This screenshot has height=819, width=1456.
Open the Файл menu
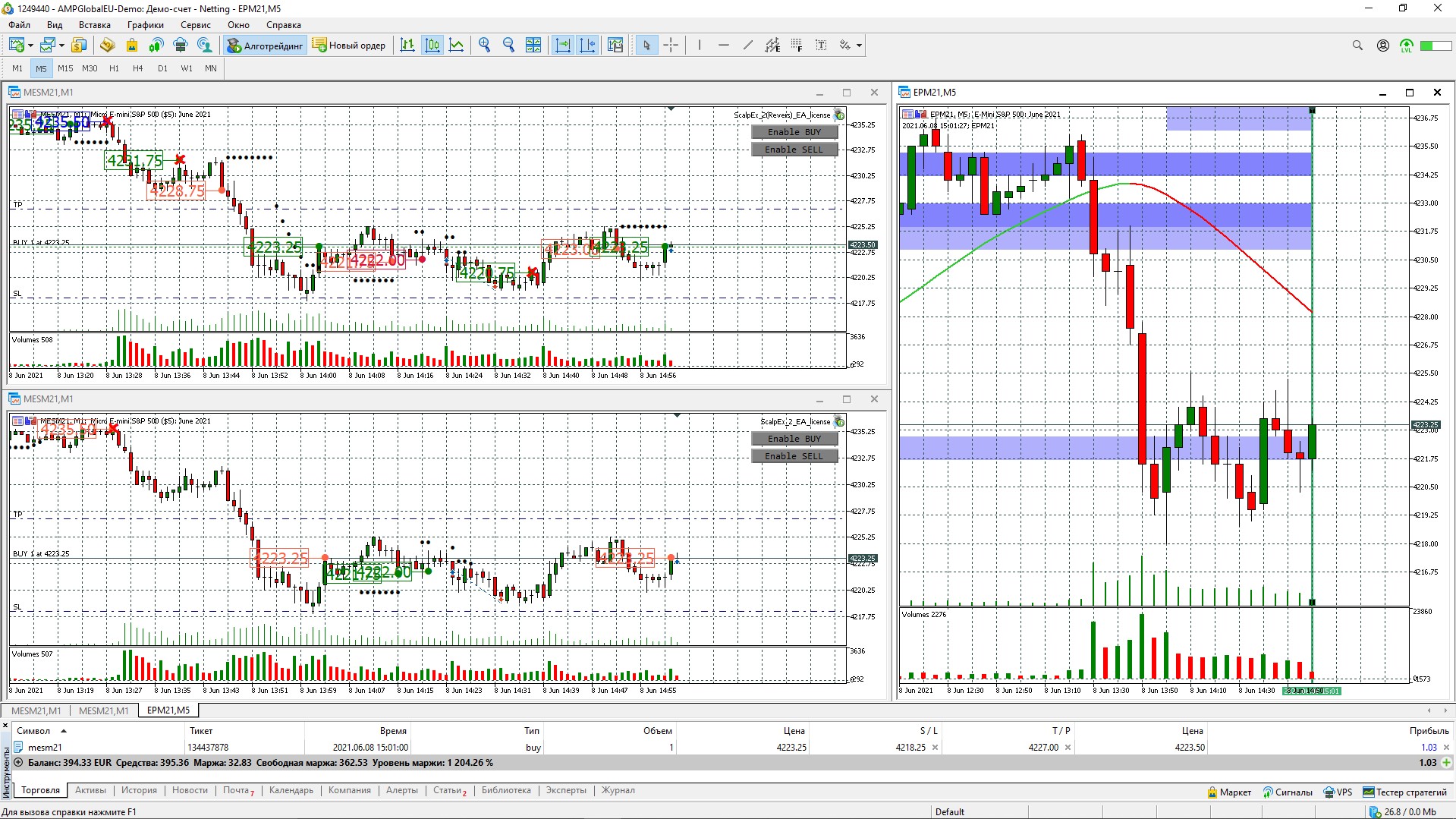(x=20, y=25)
